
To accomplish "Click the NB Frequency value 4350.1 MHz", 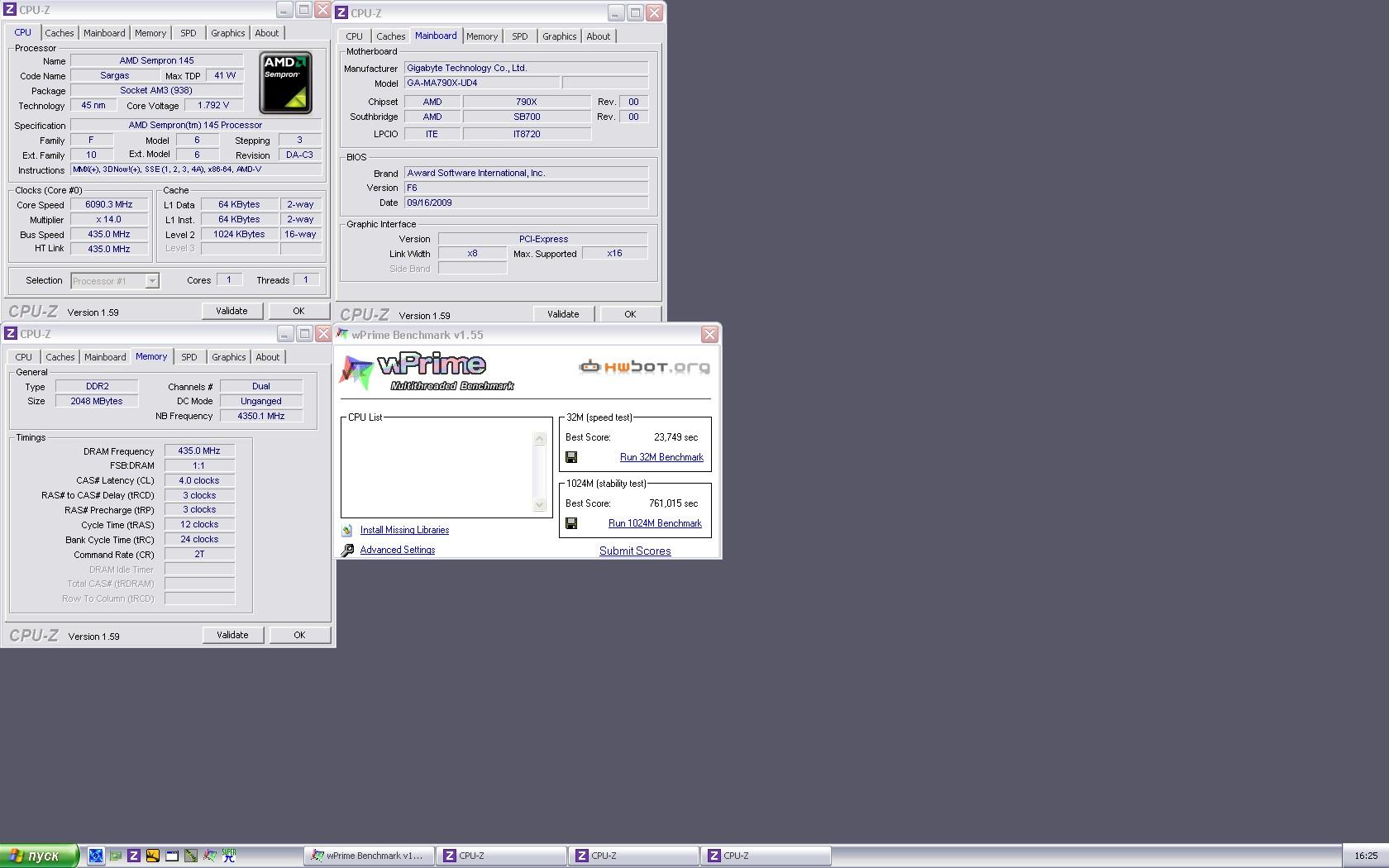I will tap(261, 416).
